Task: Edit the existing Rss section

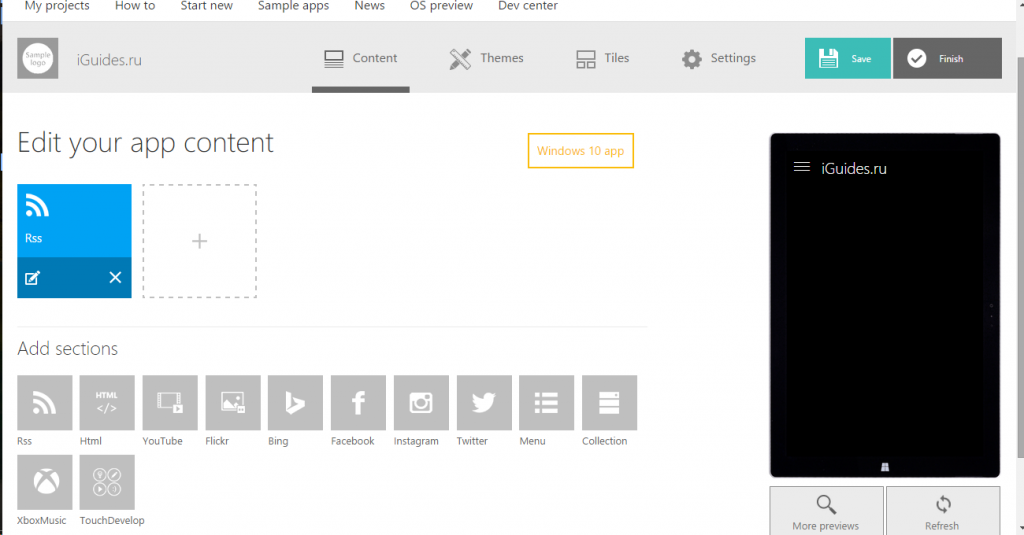Action: [x=32, y=278]
